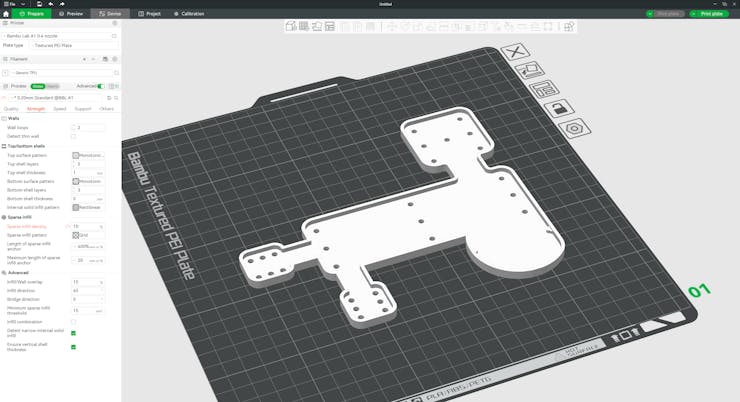Click the undo arrow in title bar
Screen dimensions: 740x402
[50, 4]
